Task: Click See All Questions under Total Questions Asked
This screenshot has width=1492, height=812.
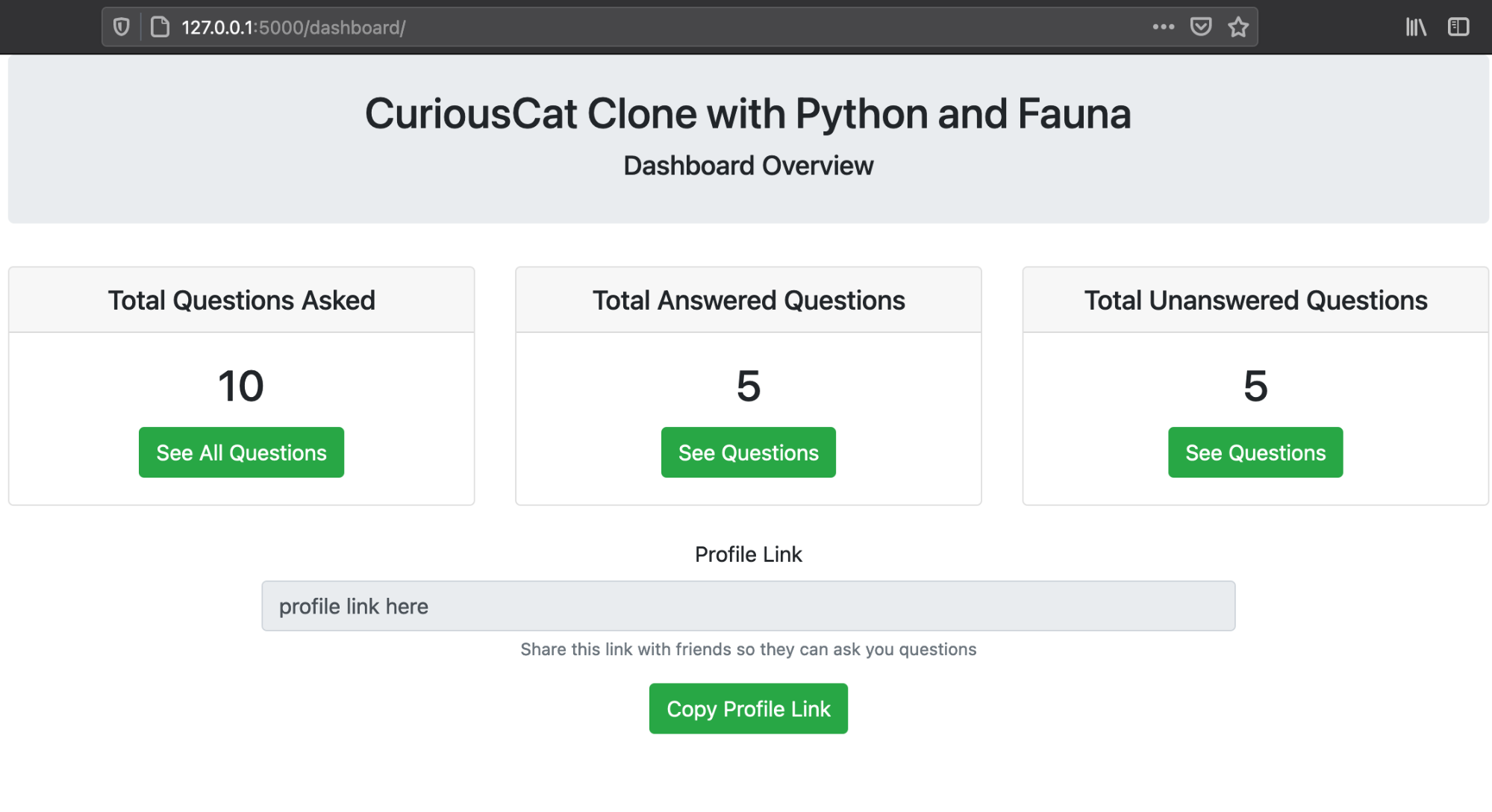Action: pyautogui.click(x=240, y=452)
